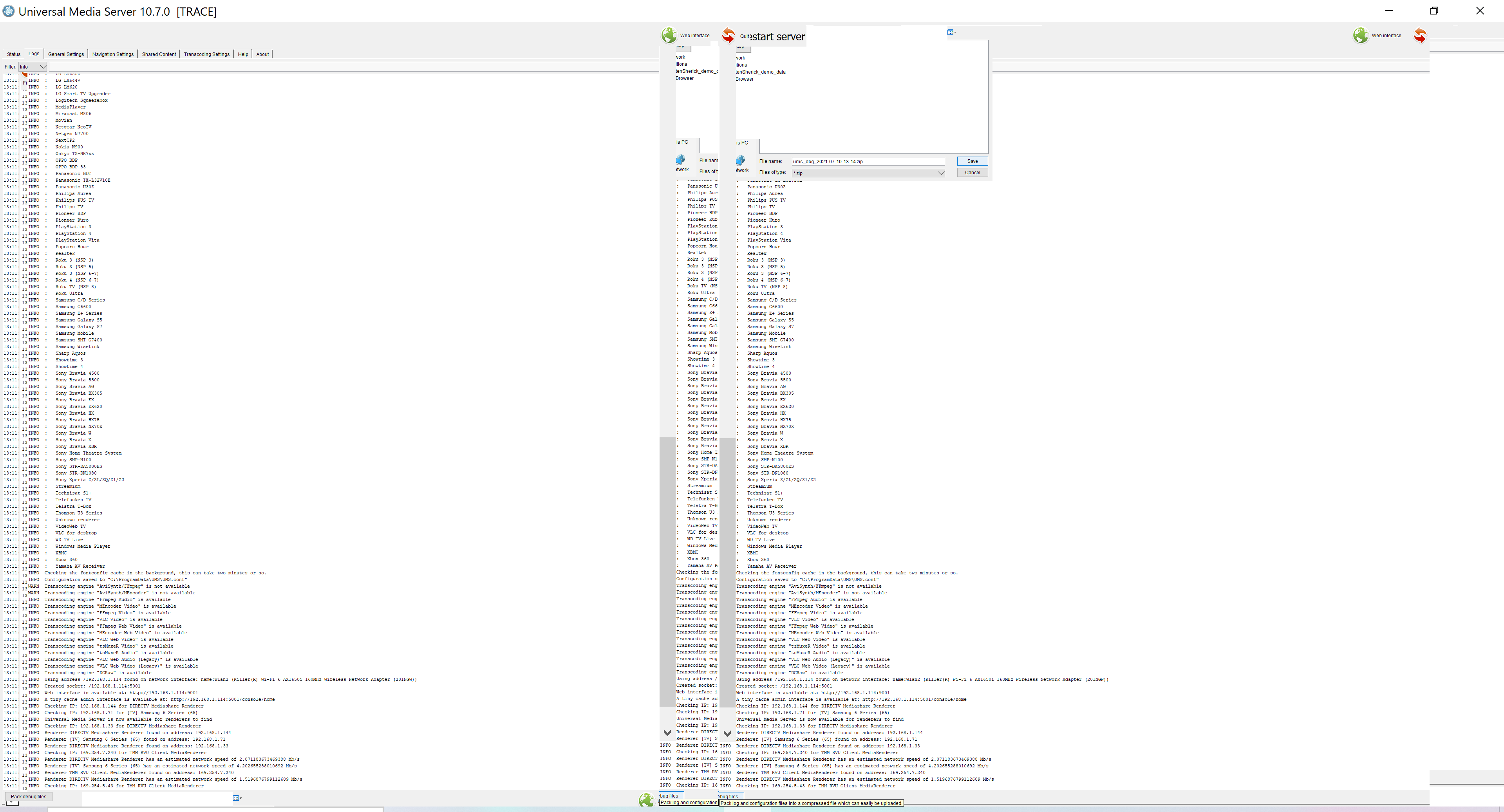Open the Info filter dropdown
This screenshot has width=1504, height=812.
(x=33, y=67)
